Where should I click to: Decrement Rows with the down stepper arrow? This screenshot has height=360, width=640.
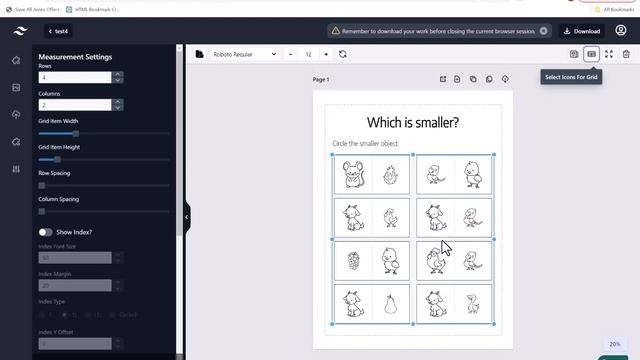tap(118, 80)
